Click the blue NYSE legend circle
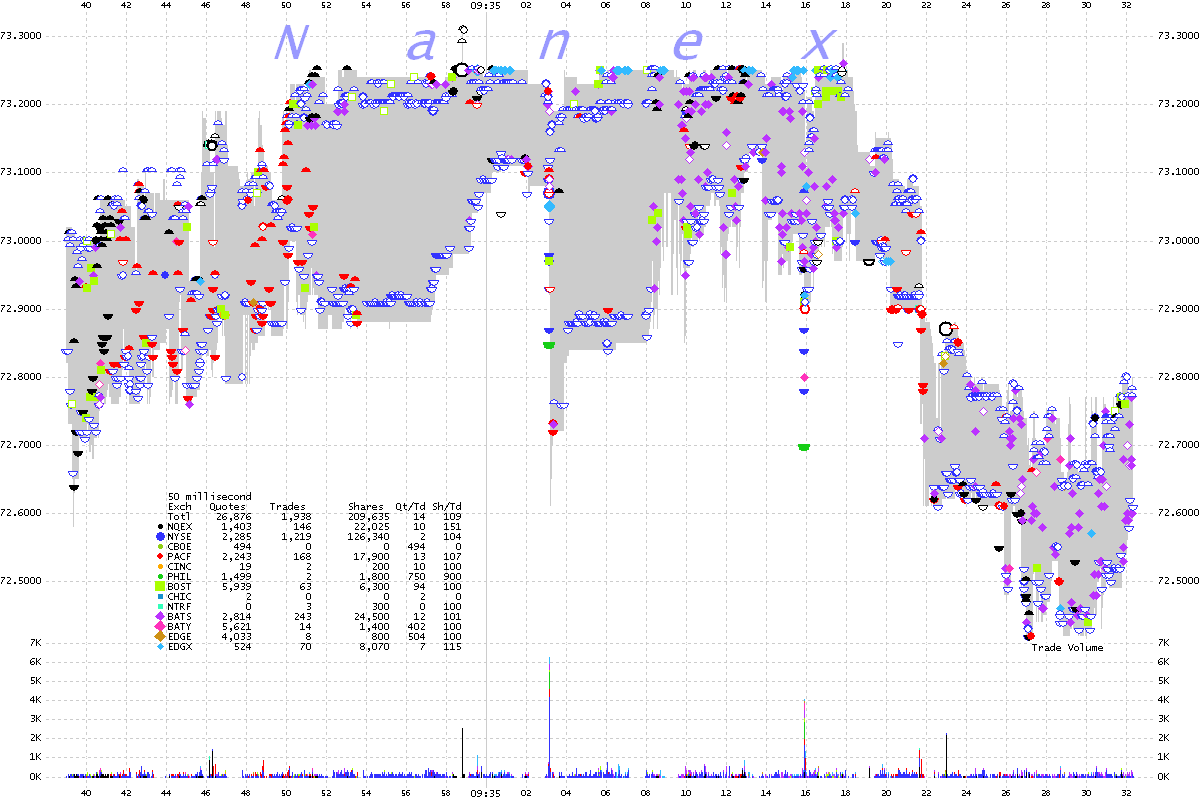 pyautogui.click(x=160, y=537)
